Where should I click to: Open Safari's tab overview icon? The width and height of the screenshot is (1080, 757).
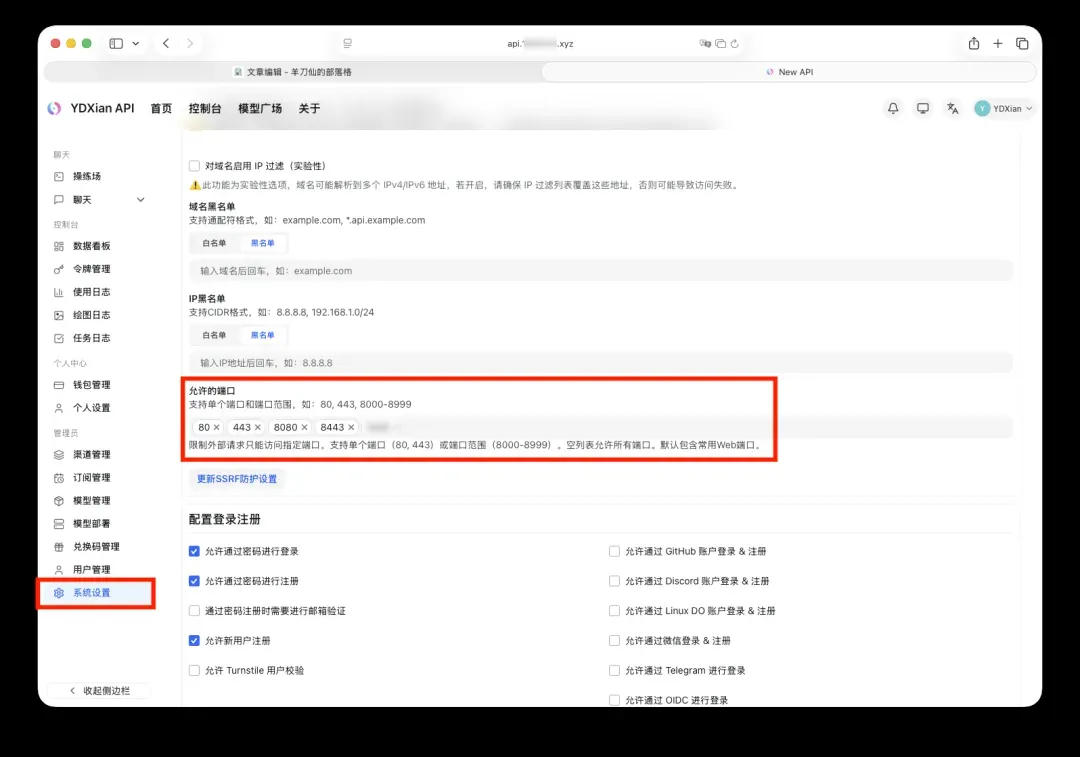[1022, 44]
